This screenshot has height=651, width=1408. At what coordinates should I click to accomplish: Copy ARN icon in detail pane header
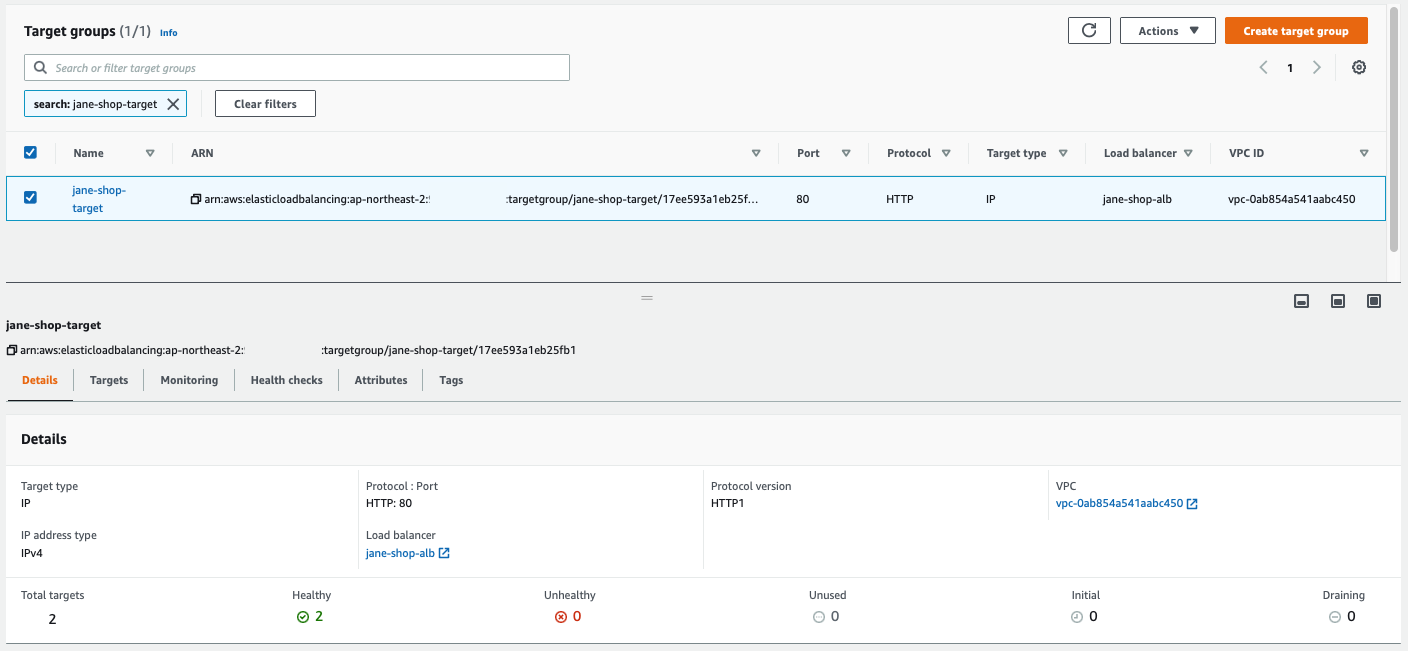coord(12,351)
